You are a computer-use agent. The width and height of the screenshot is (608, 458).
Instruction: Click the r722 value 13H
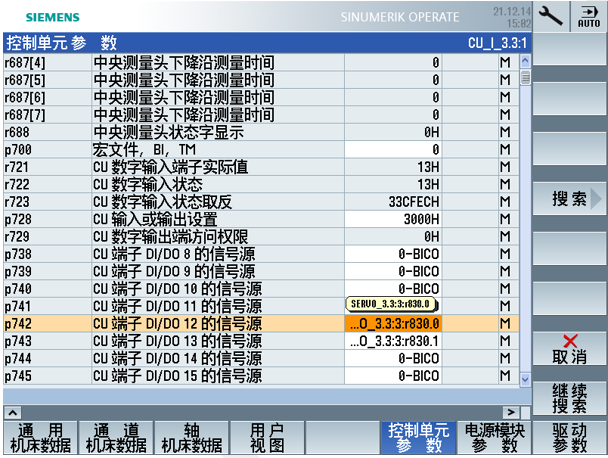click(428, 184)
